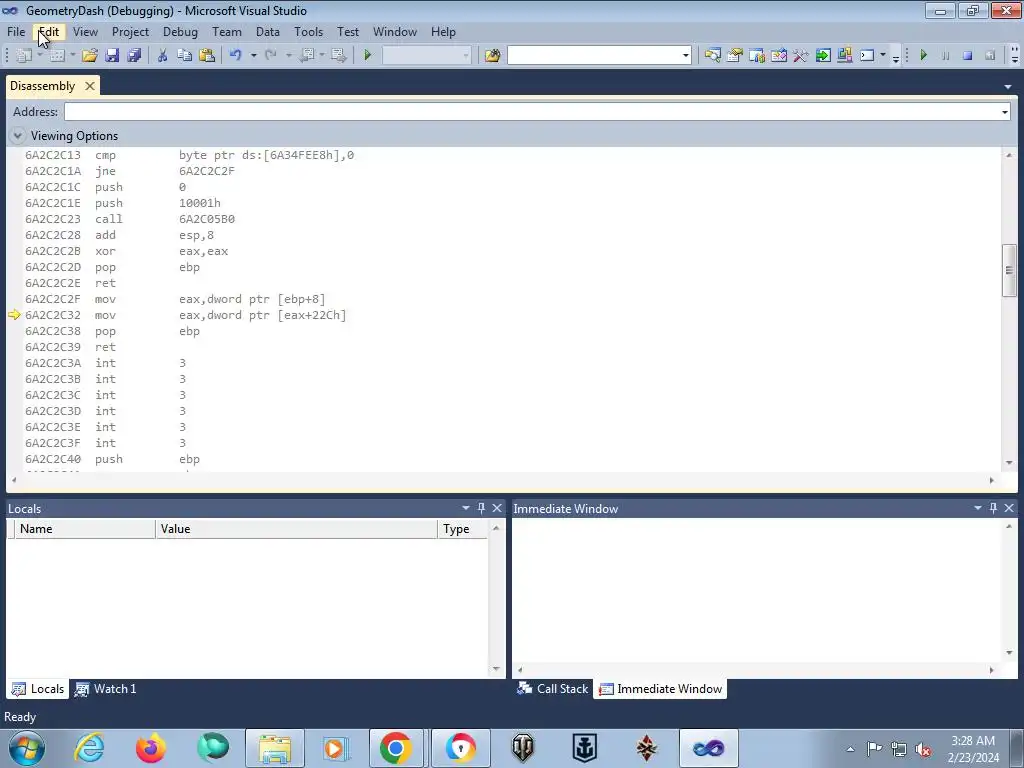The height and width of the screenshot is (768, 1024).
Task: Open the Properties Window toolbar icon
Action: coord(734,56)
